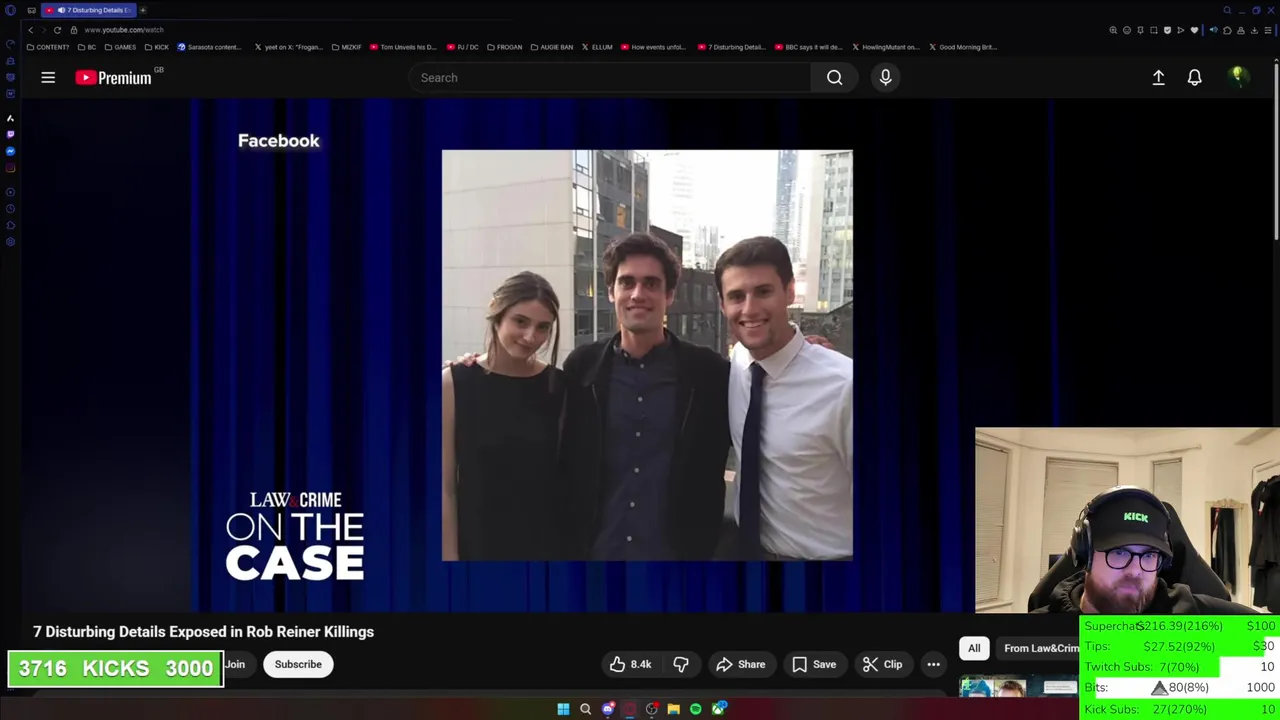
Task: Open Good Morning Brit... bookmark
Action: click(963, 47)
